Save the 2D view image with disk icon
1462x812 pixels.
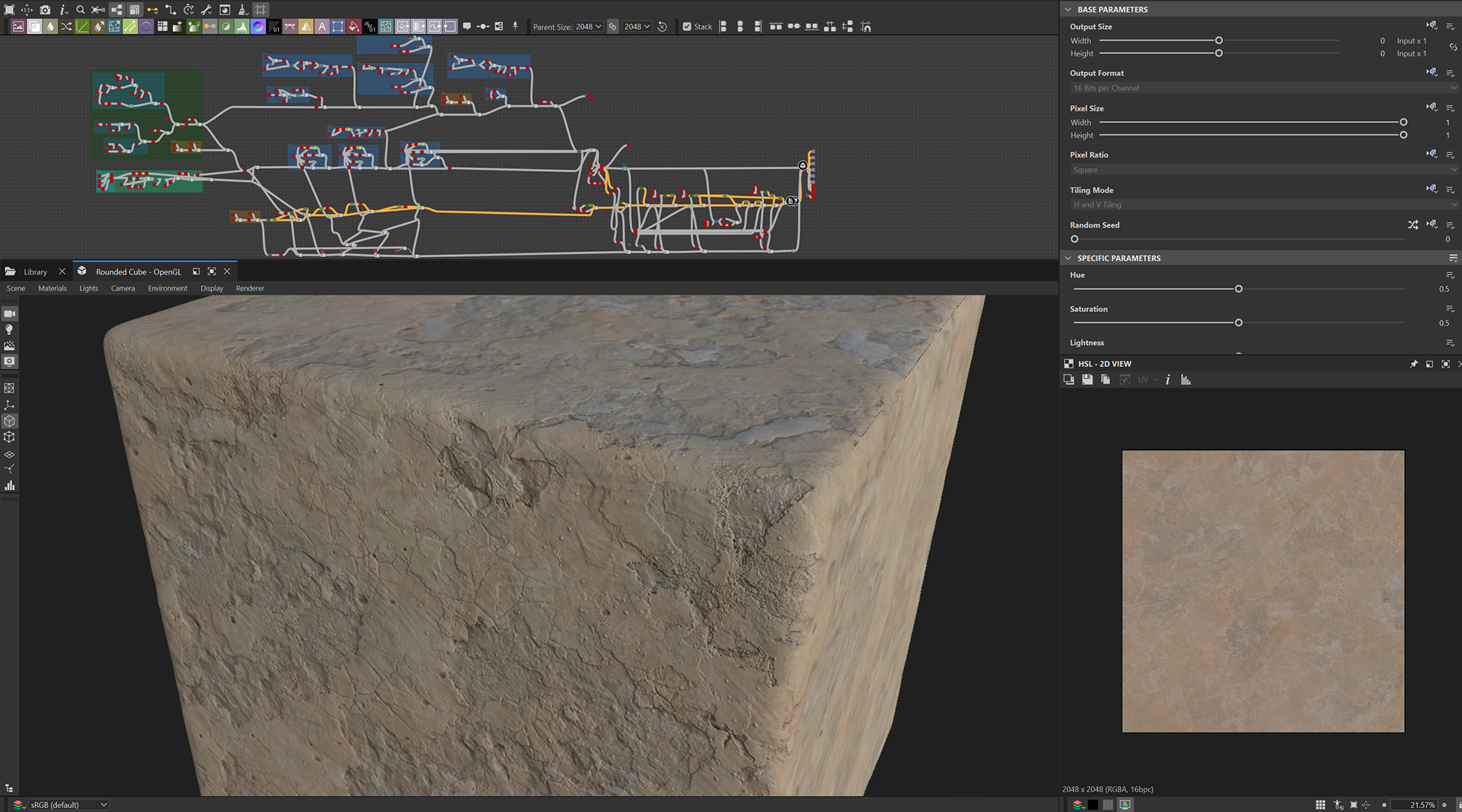[x=1087, y=380]
